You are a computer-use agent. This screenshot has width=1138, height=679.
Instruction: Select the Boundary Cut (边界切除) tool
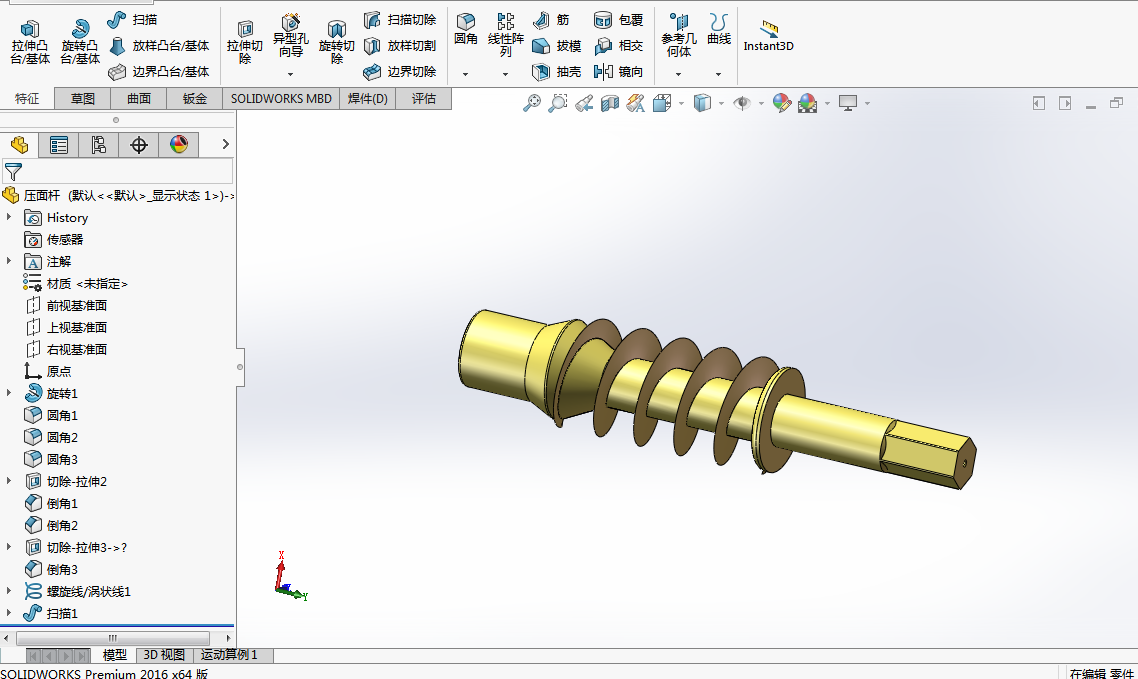400,71
